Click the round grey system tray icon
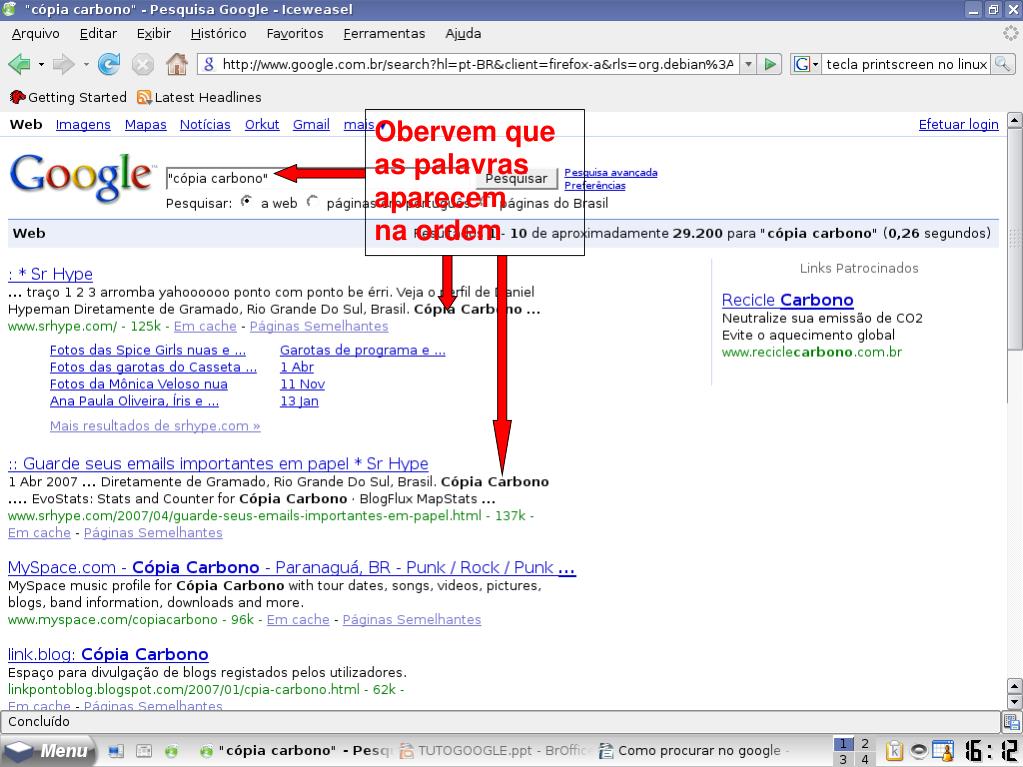The height and width of the screenshot is (767, 1023). tap(919, 751)
